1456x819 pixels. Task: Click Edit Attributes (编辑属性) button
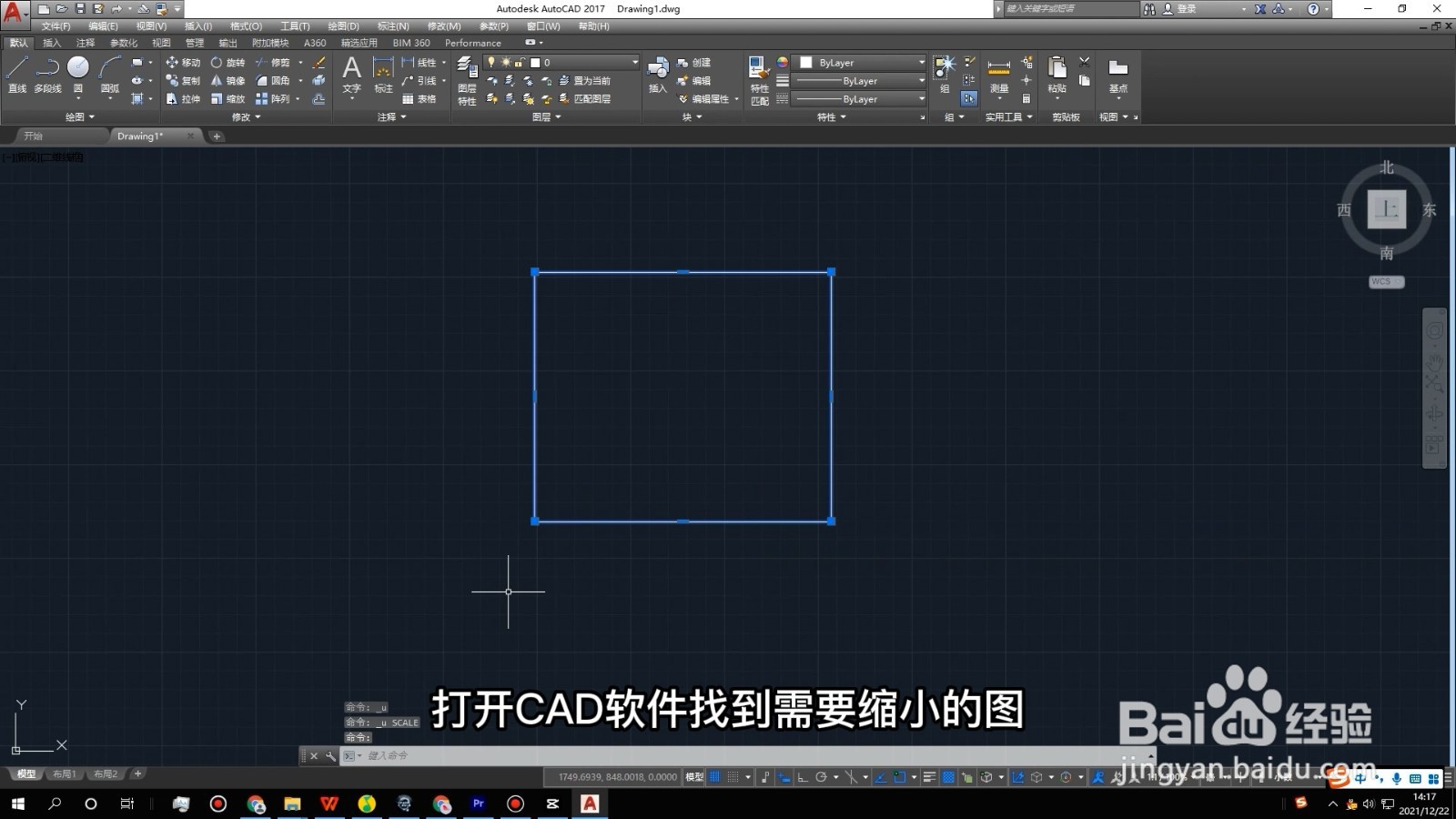click(704, 99)
